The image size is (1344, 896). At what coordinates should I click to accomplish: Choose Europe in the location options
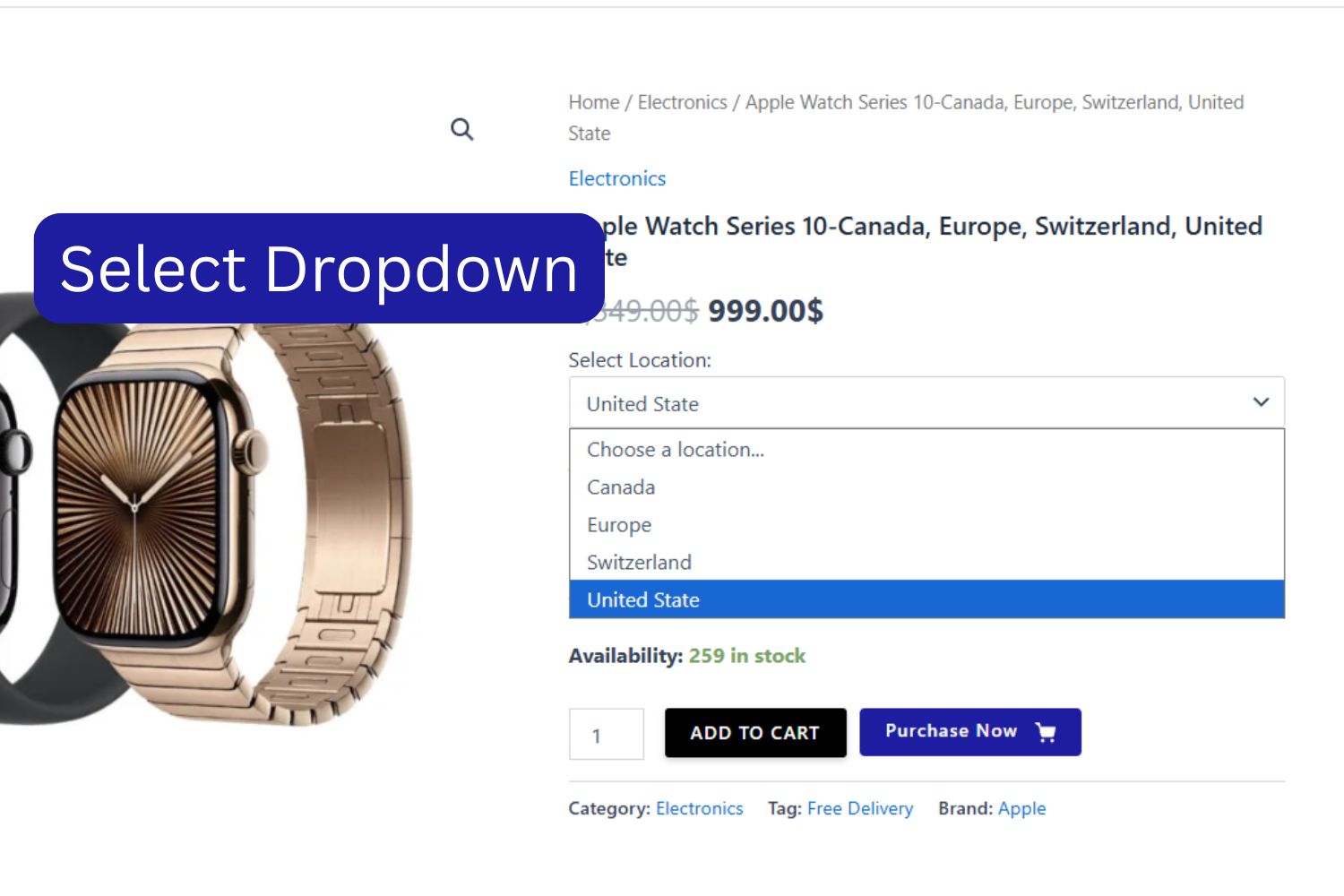tap(619, 525)
